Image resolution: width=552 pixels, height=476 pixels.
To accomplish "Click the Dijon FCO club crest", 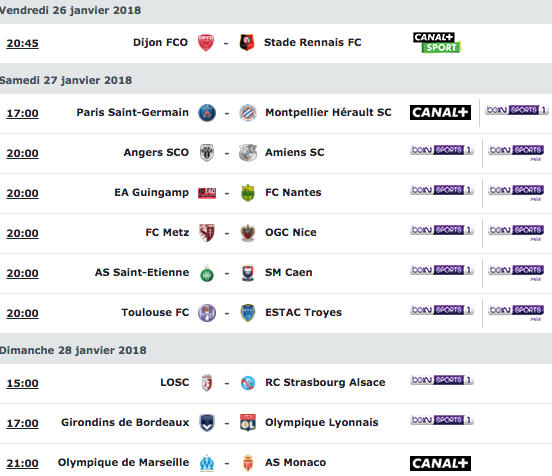I will tap(206, 43).
